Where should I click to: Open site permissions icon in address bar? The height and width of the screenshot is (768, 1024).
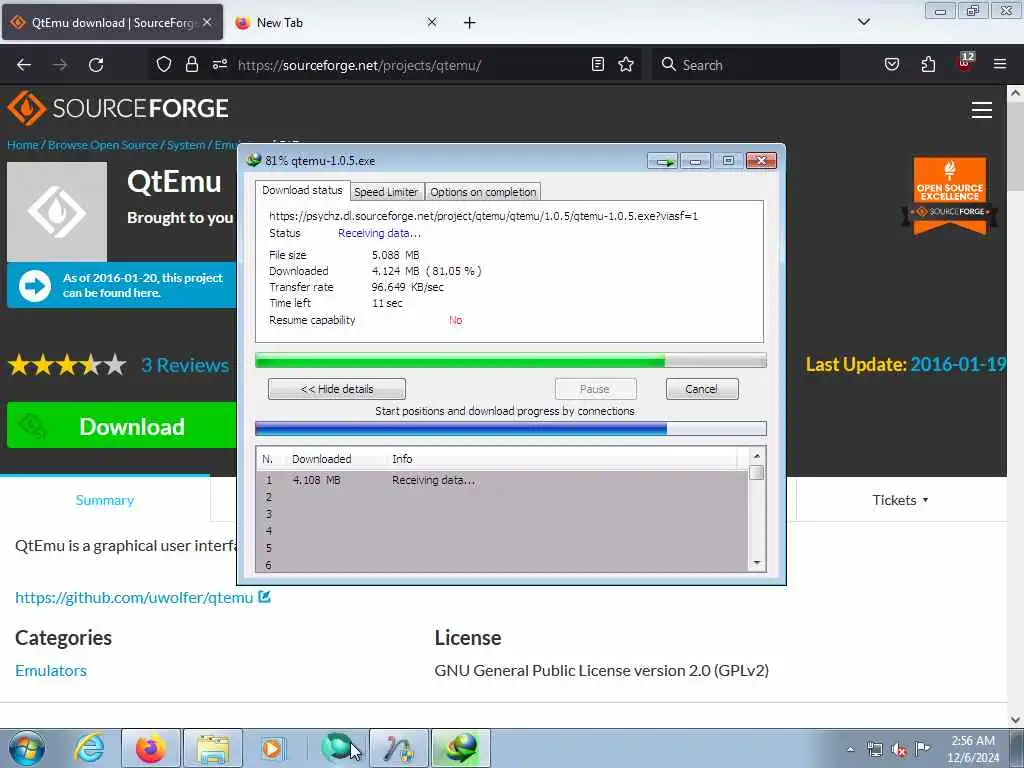[x=220, y=64]
